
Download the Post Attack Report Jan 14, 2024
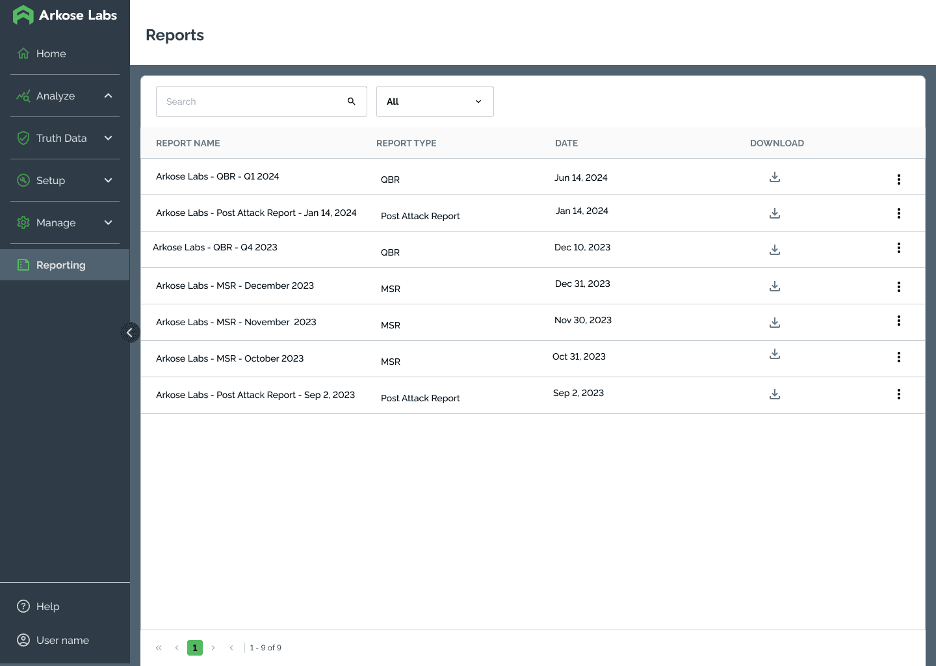click(774, 213)
